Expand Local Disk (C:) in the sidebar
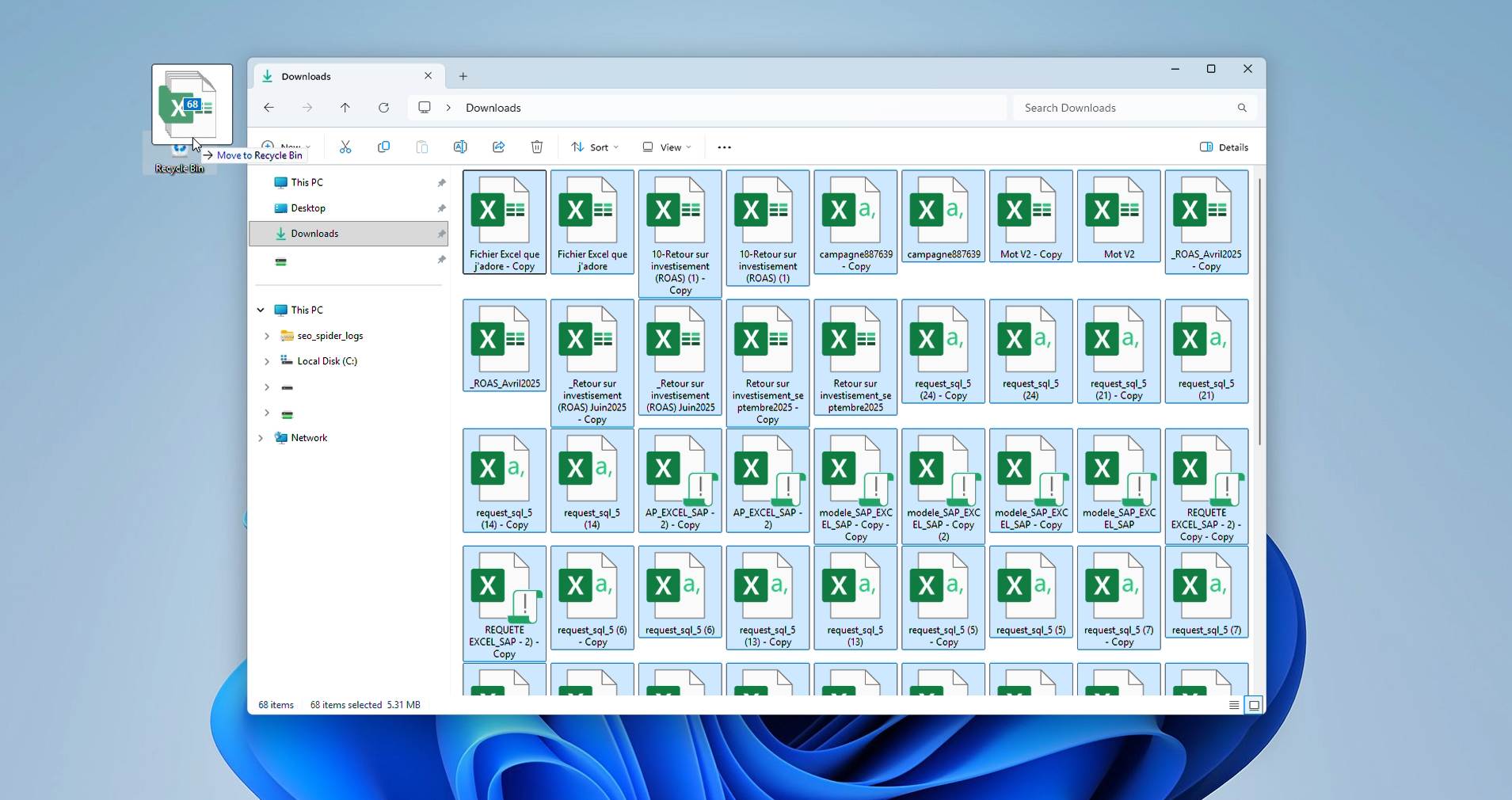The height and width of the screenshot is (800, 1512). (x=266, y=361)
